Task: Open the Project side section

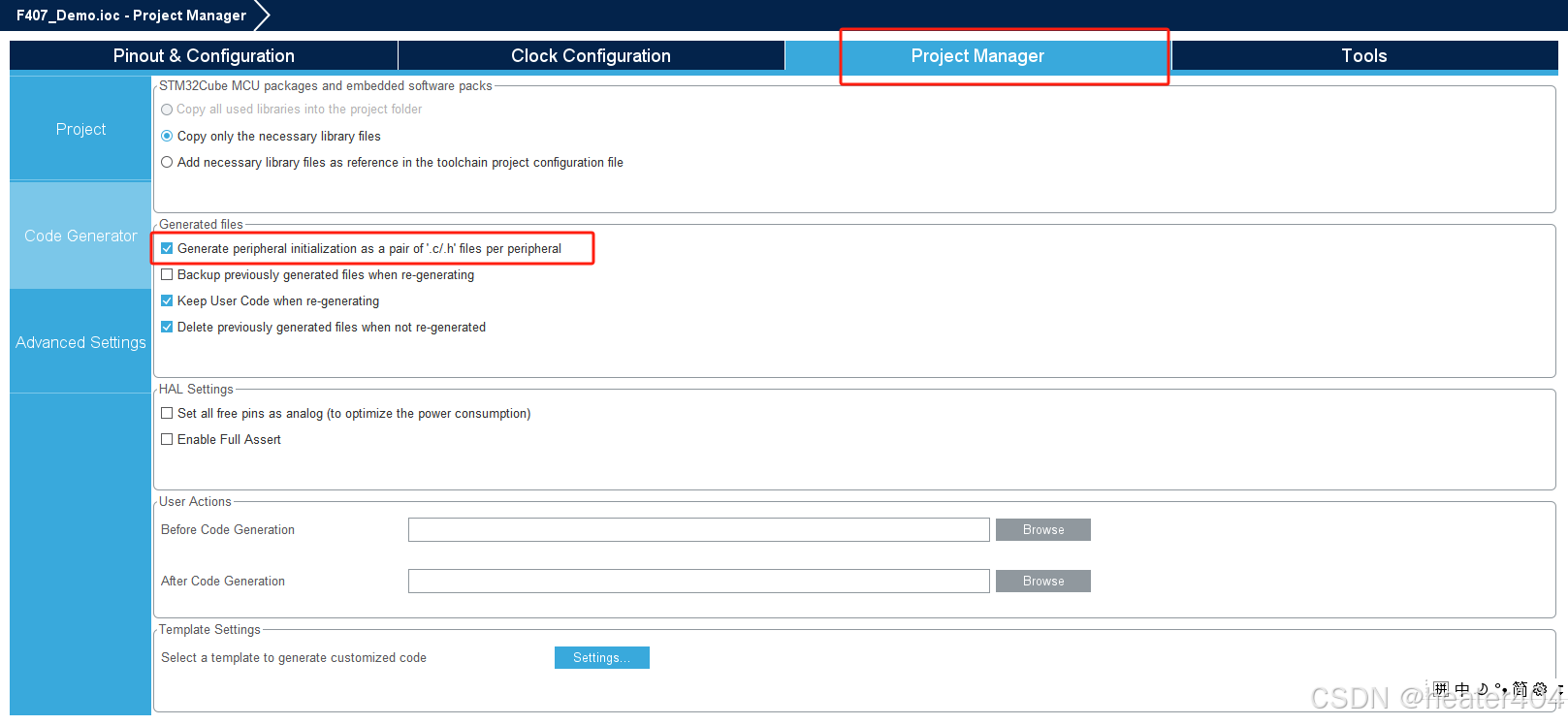Action: (80, 129)
